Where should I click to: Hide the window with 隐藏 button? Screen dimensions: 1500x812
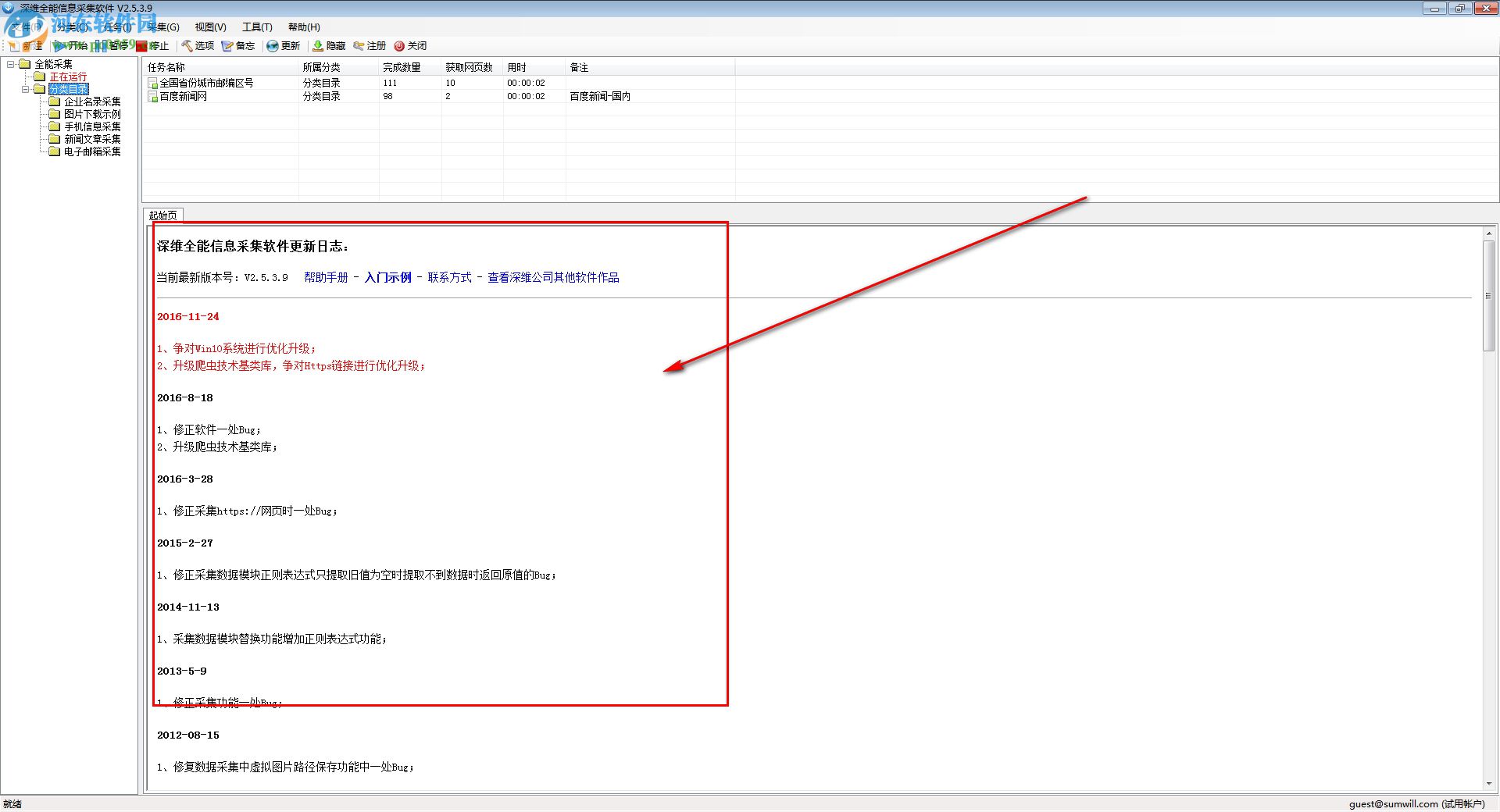(x=329, y=46)
